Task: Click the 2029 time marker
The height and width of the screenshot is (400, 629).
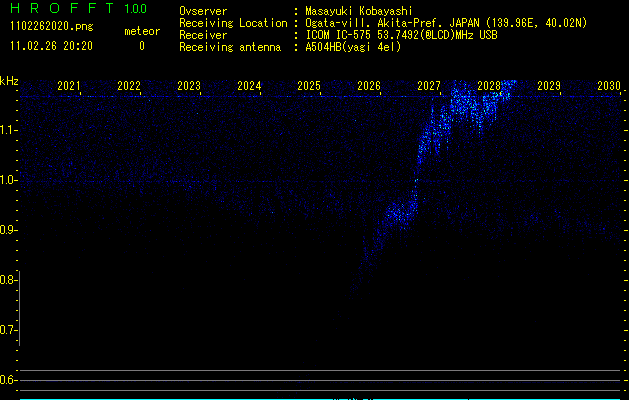Action: [549, 86]
